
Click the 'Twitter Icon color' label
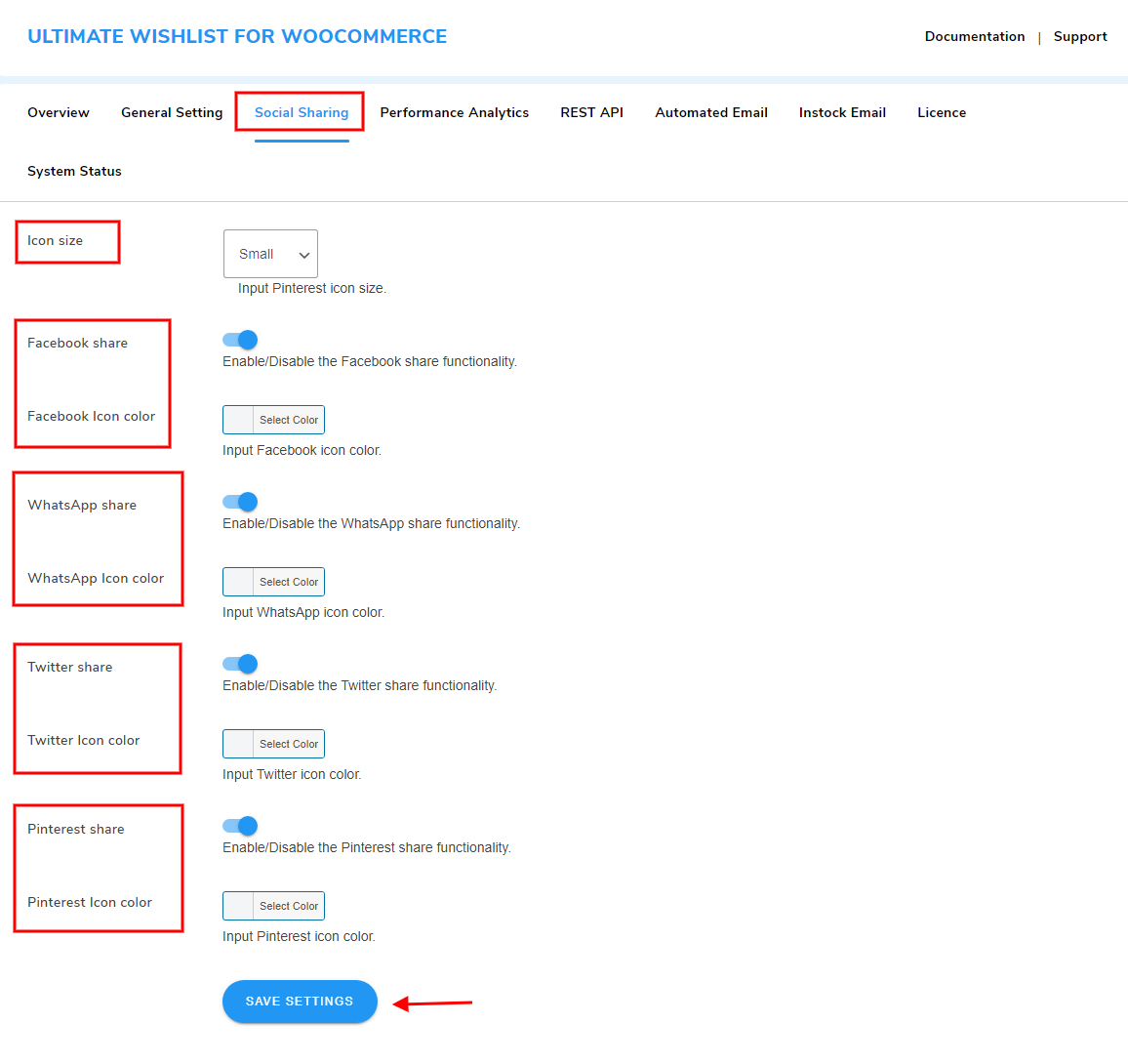pos(84,740)
